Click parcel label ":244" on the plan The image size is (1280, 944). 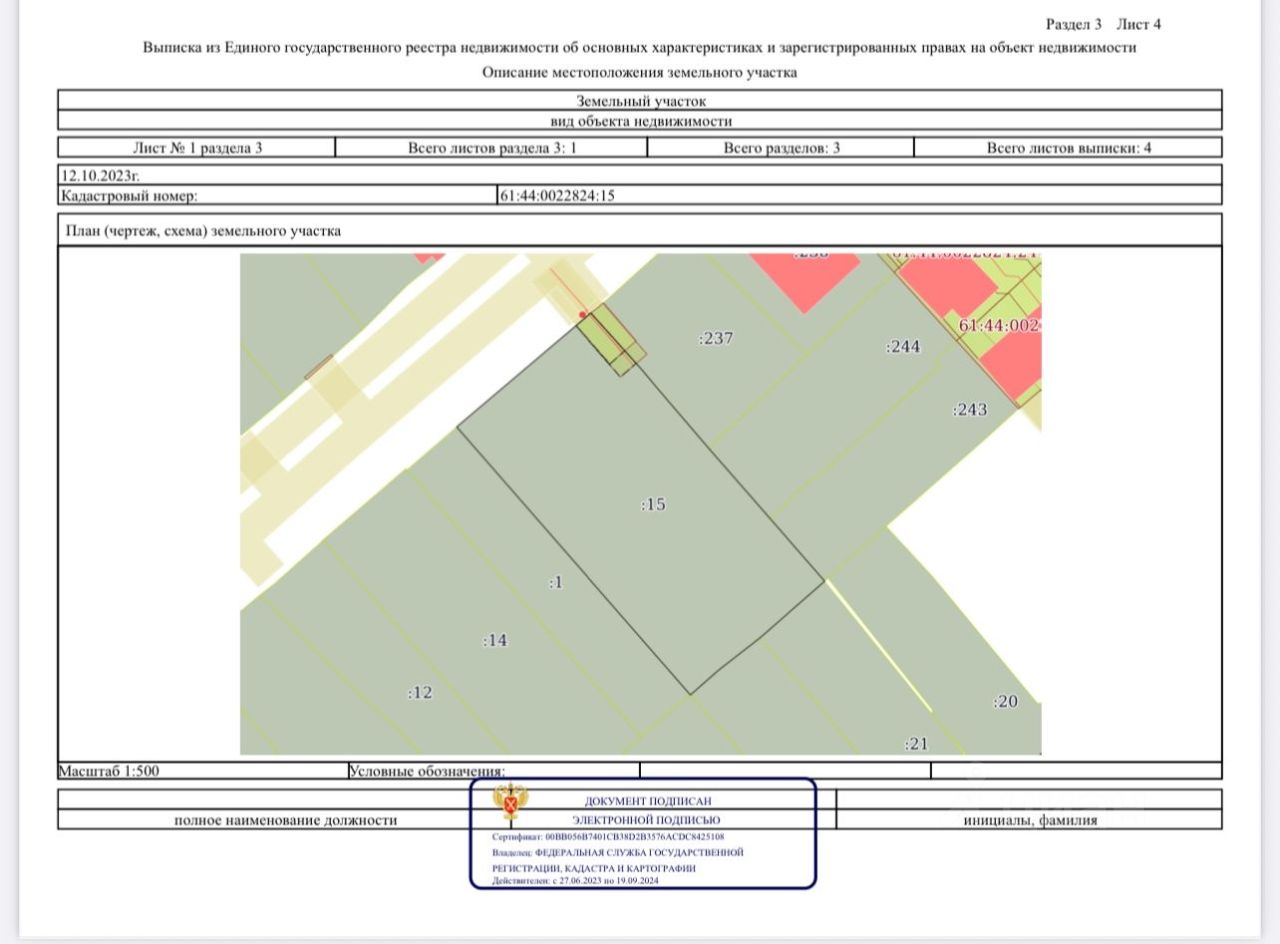tap(903, 347)
